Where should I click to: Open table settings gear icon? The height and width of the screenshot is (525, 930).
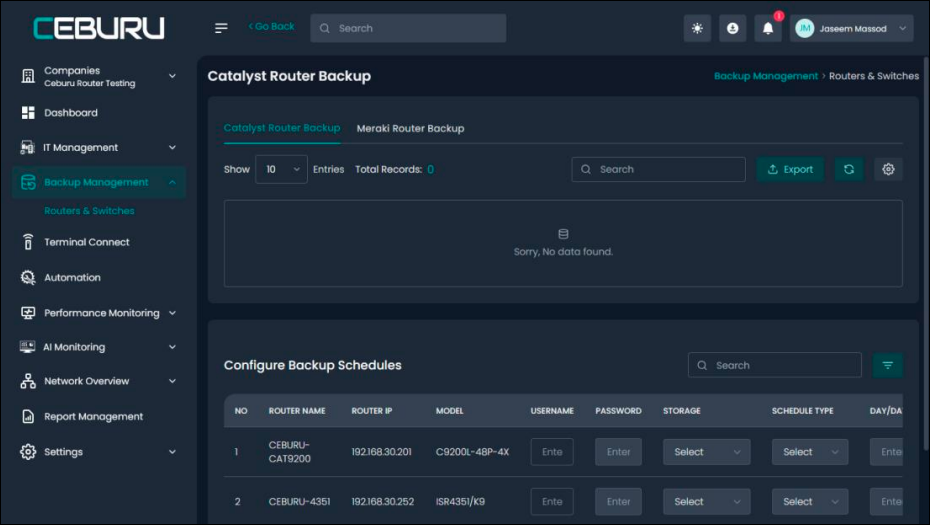click(x=888, y=169)
